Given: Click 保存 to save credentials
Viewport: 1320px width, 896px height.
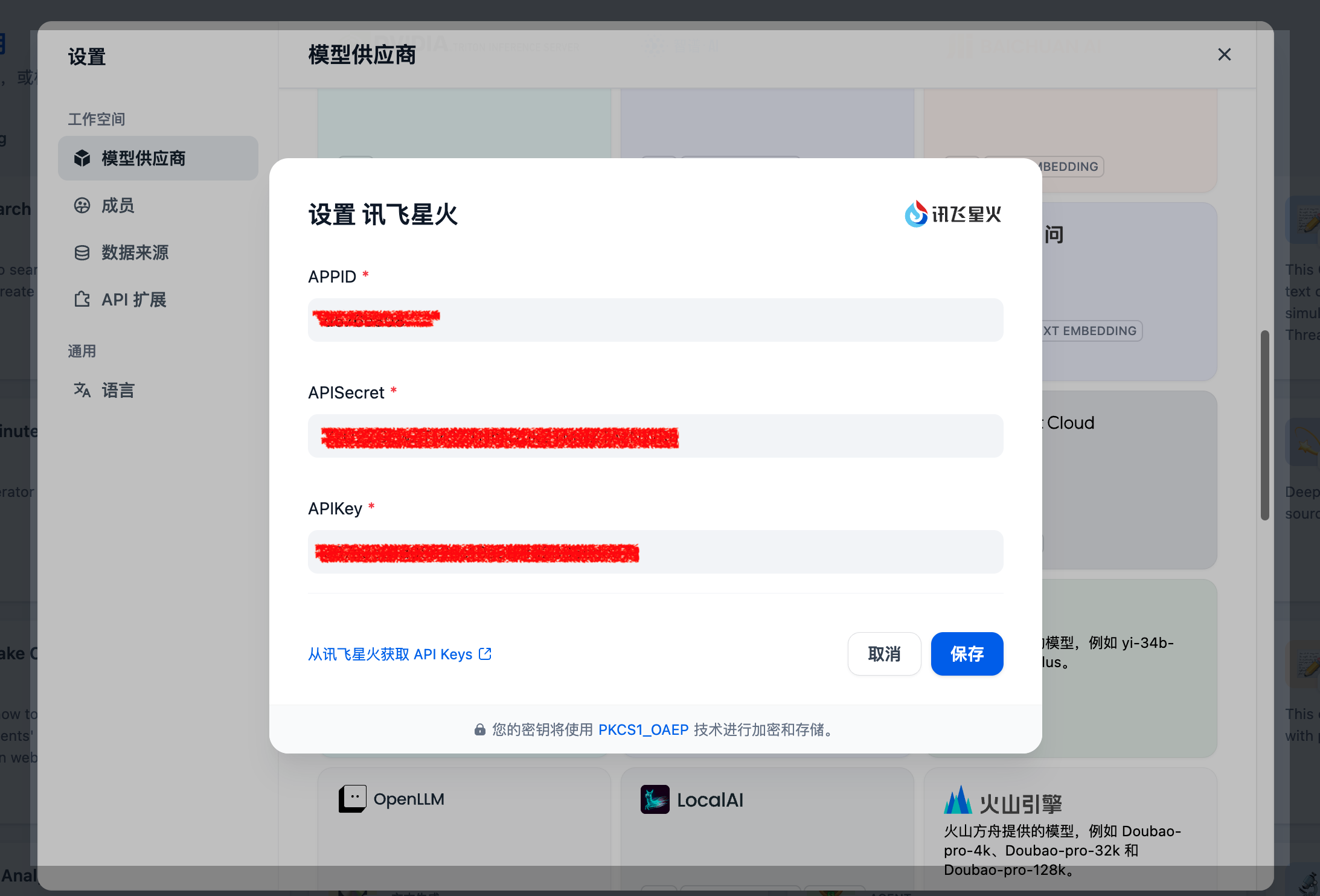Looking at the screenshot, I should coord(967,654).
